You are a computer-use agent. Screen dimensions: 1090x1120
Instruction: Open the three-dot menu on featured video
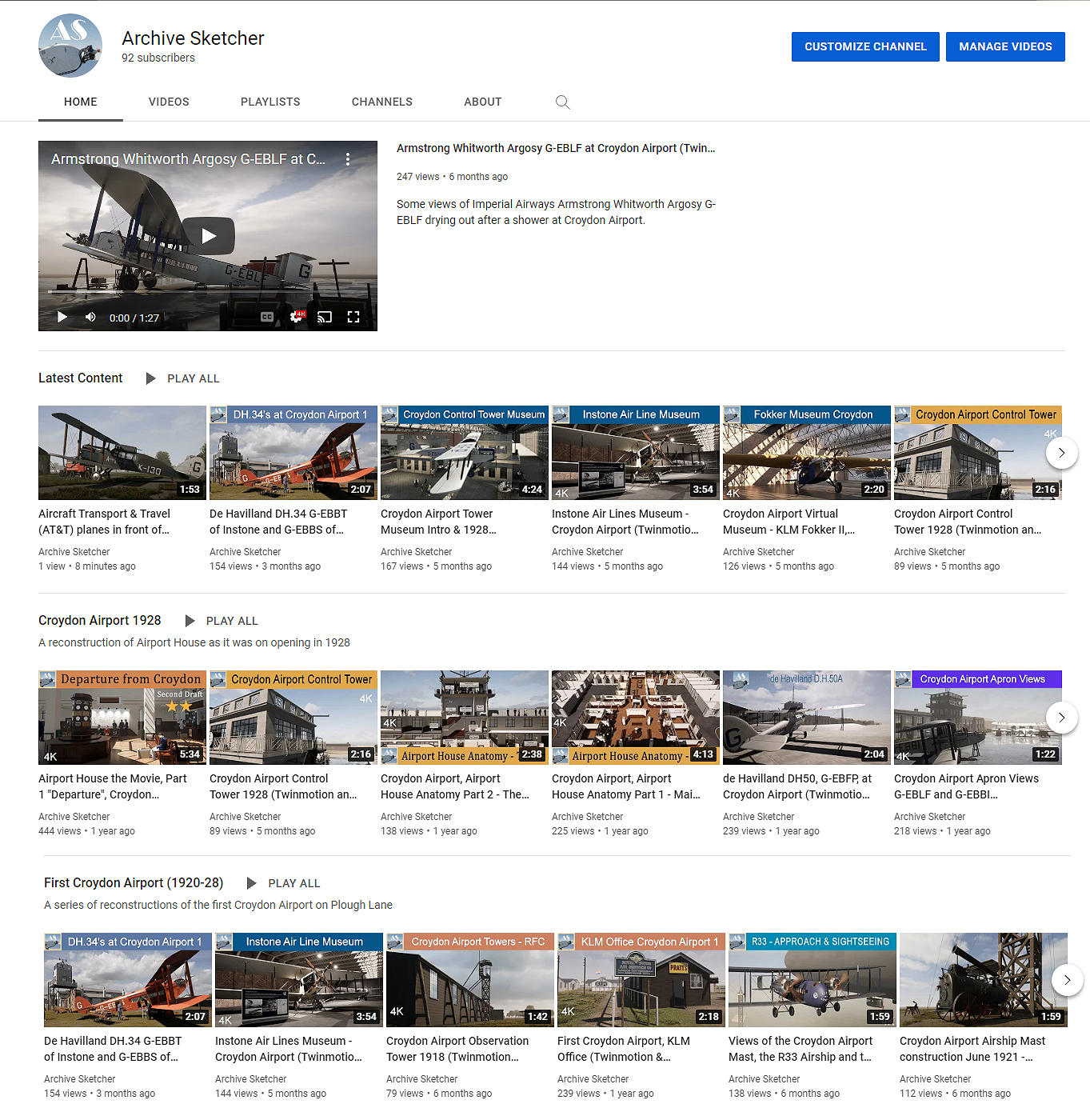(x=348, y=159)
